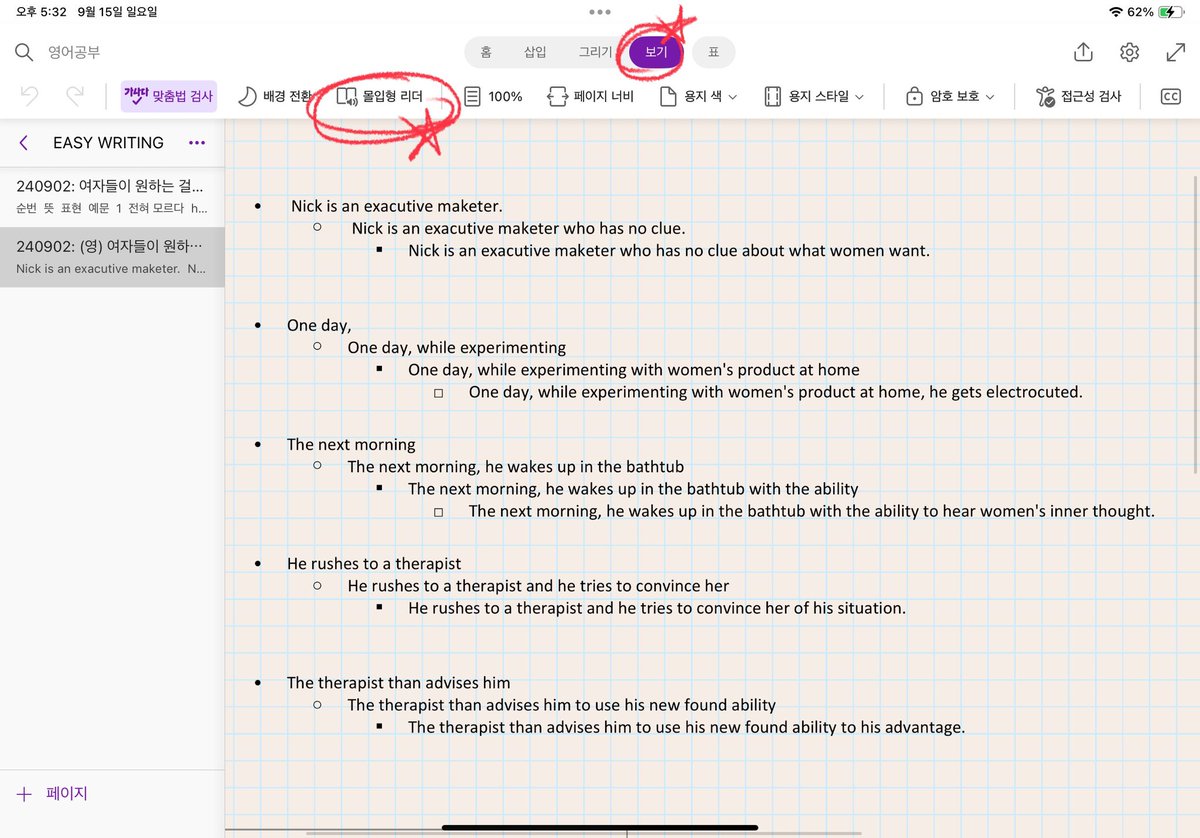Click the "The next morning" bullet line

351,444
